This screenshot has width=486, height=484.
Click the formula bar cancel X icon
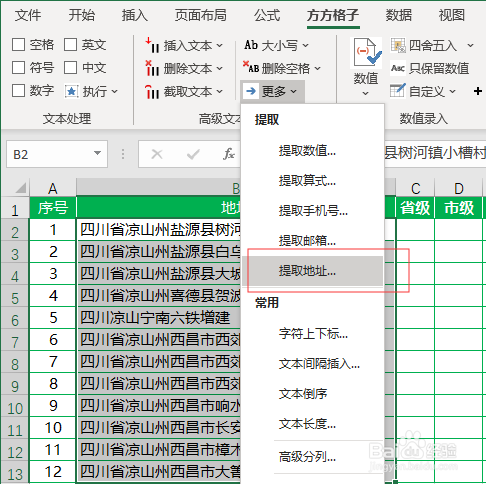point(157,154)
